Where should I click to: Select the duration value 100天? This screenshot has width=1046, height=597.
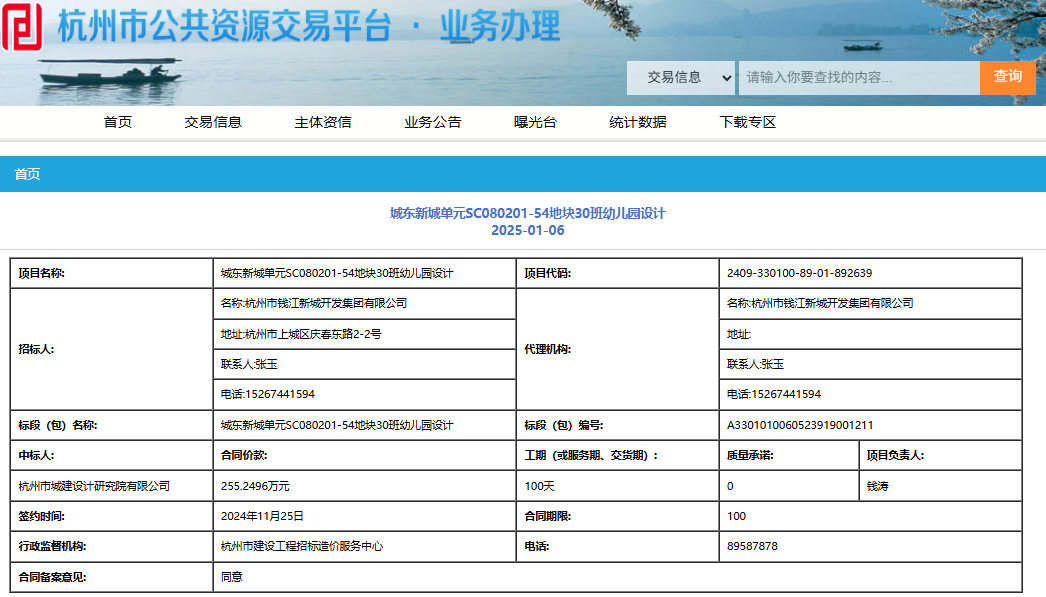click(x=539, y=486)
